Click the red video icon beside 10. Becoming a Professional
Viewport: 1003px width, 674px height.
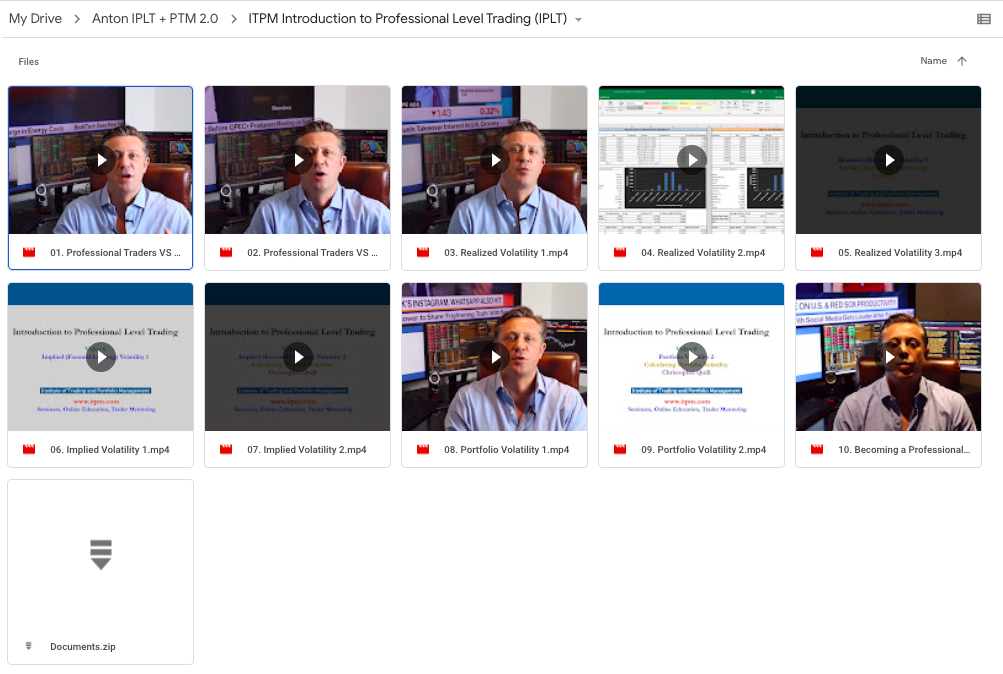click(816, 449)
